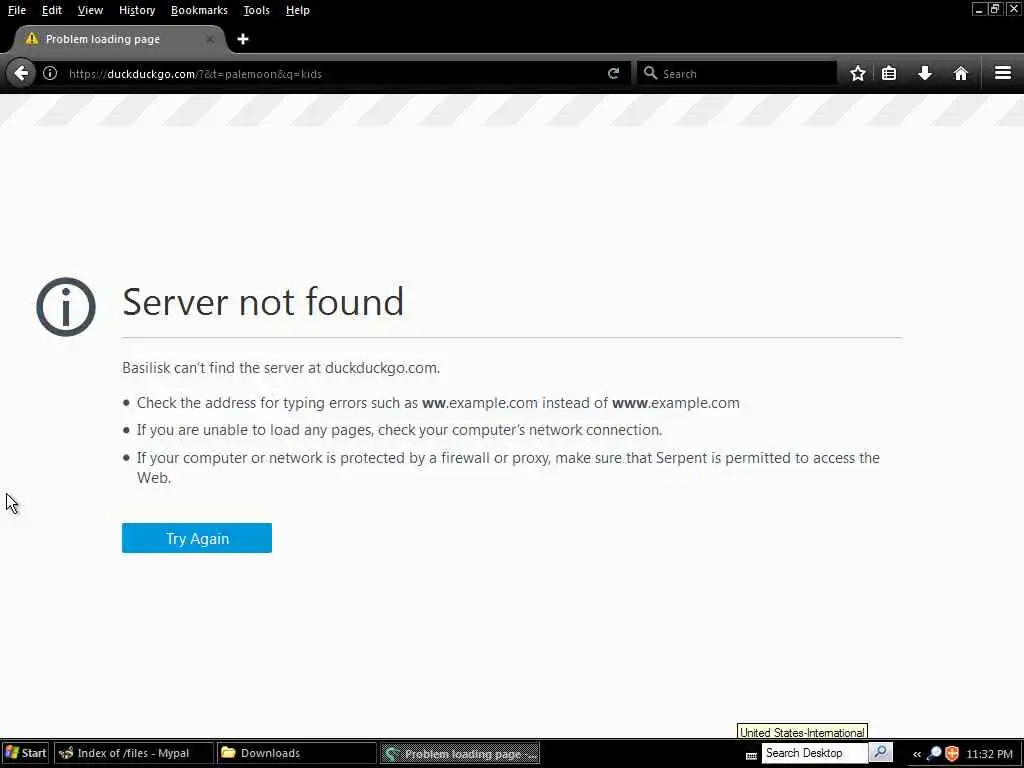Open the Tools menu
The width and height of the screenshot is (1024, 768).
pos(256,10)
